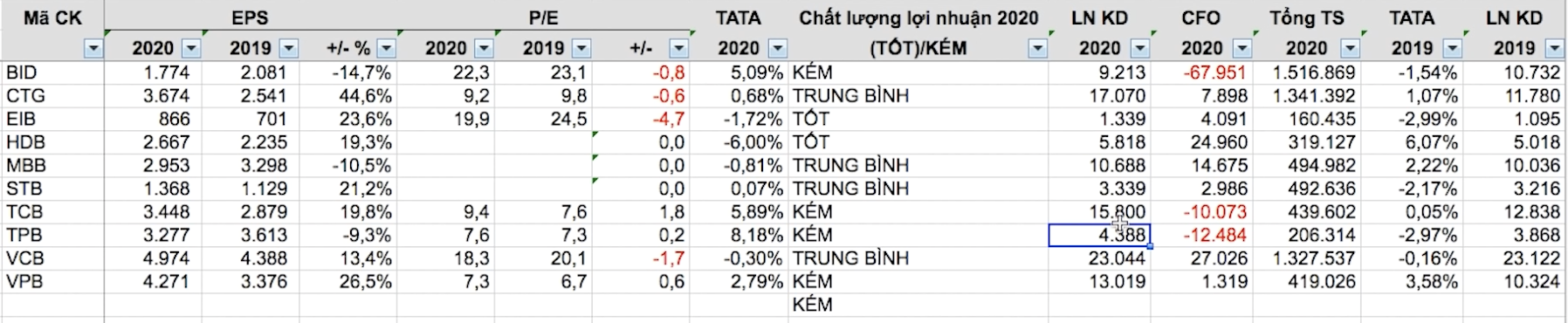Image resolution: width=1568 pixels, height=323 pixels.
Task: Select the Tổng TS cell 1.516.869
Action: tap(1307, 72)
